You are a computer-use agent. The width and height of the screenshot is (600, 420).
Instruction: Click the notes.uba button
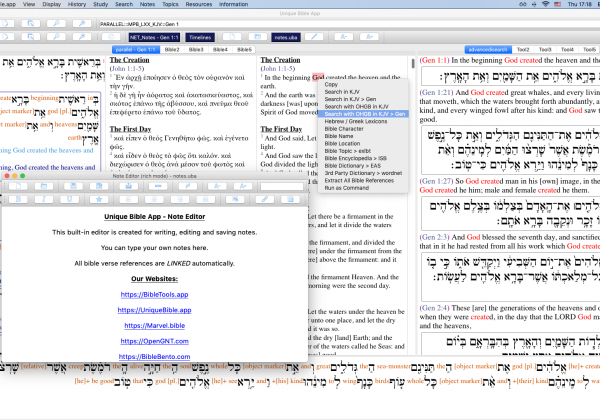(286, 37)
